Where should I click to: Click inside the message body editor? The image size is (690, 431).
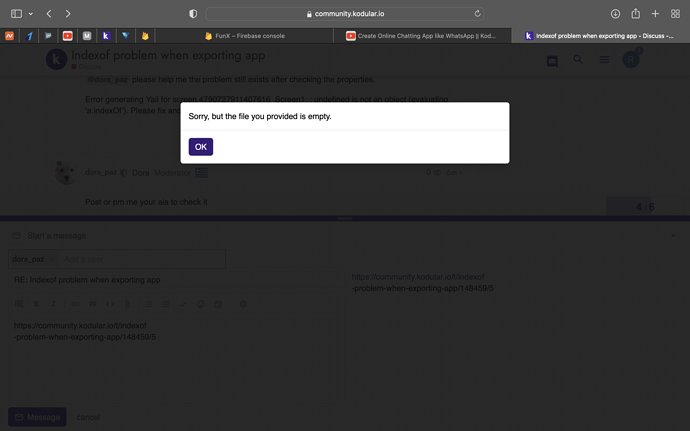[176, 357]
